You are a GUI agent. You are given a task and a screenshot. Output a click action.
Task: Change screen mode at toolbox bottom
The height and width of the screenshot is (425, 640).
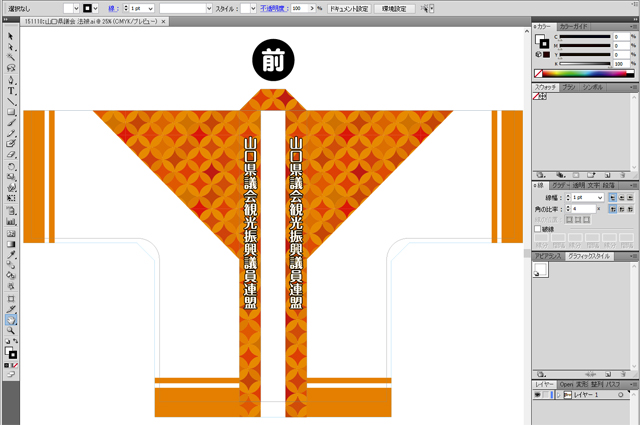tap(11, 374)
